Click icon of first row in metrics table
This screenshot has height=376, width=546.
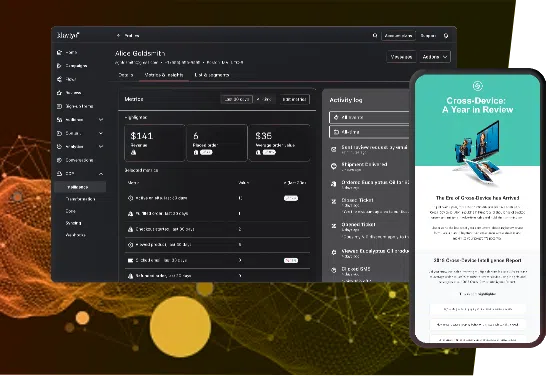(x=131, y=198)
